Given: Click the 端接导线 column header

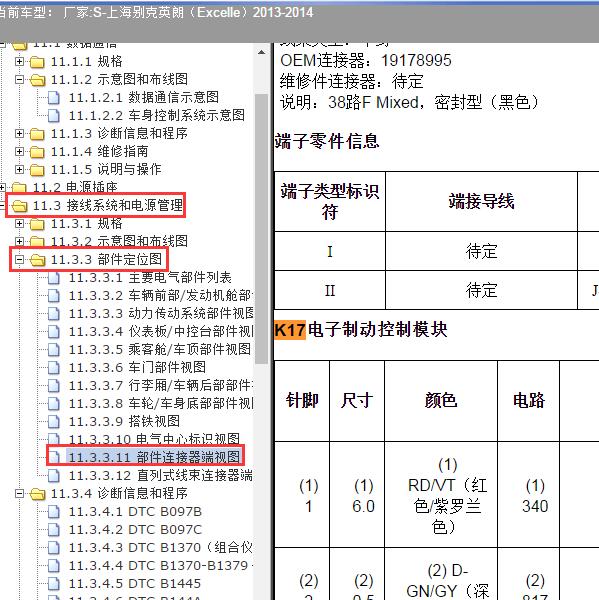Looking at the screenshot, I should tap(481, 202).
